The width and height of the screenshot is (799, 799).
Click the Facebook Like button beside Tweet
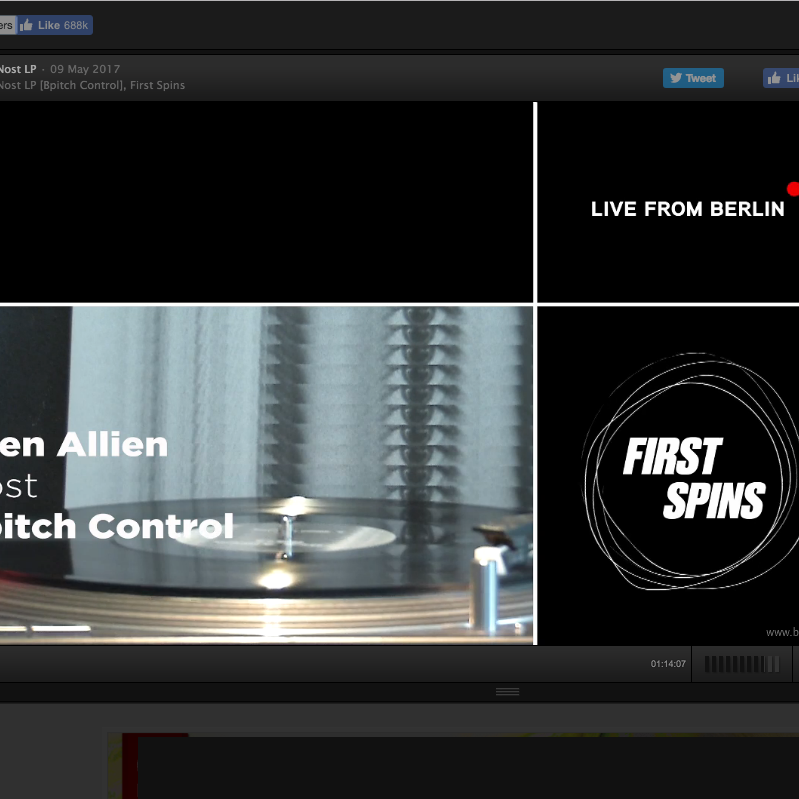(781, 78)
